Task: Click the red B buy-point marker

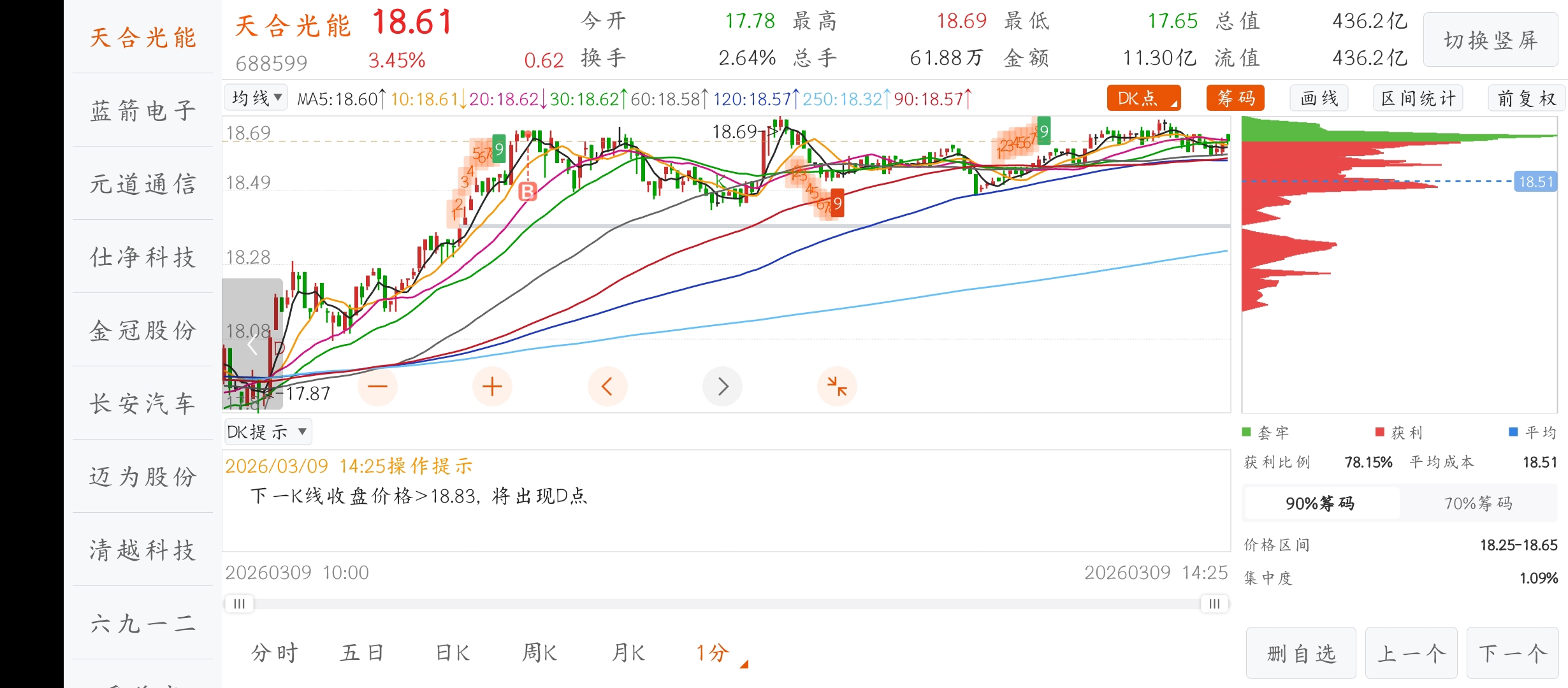Action: (x=528, y=191)
